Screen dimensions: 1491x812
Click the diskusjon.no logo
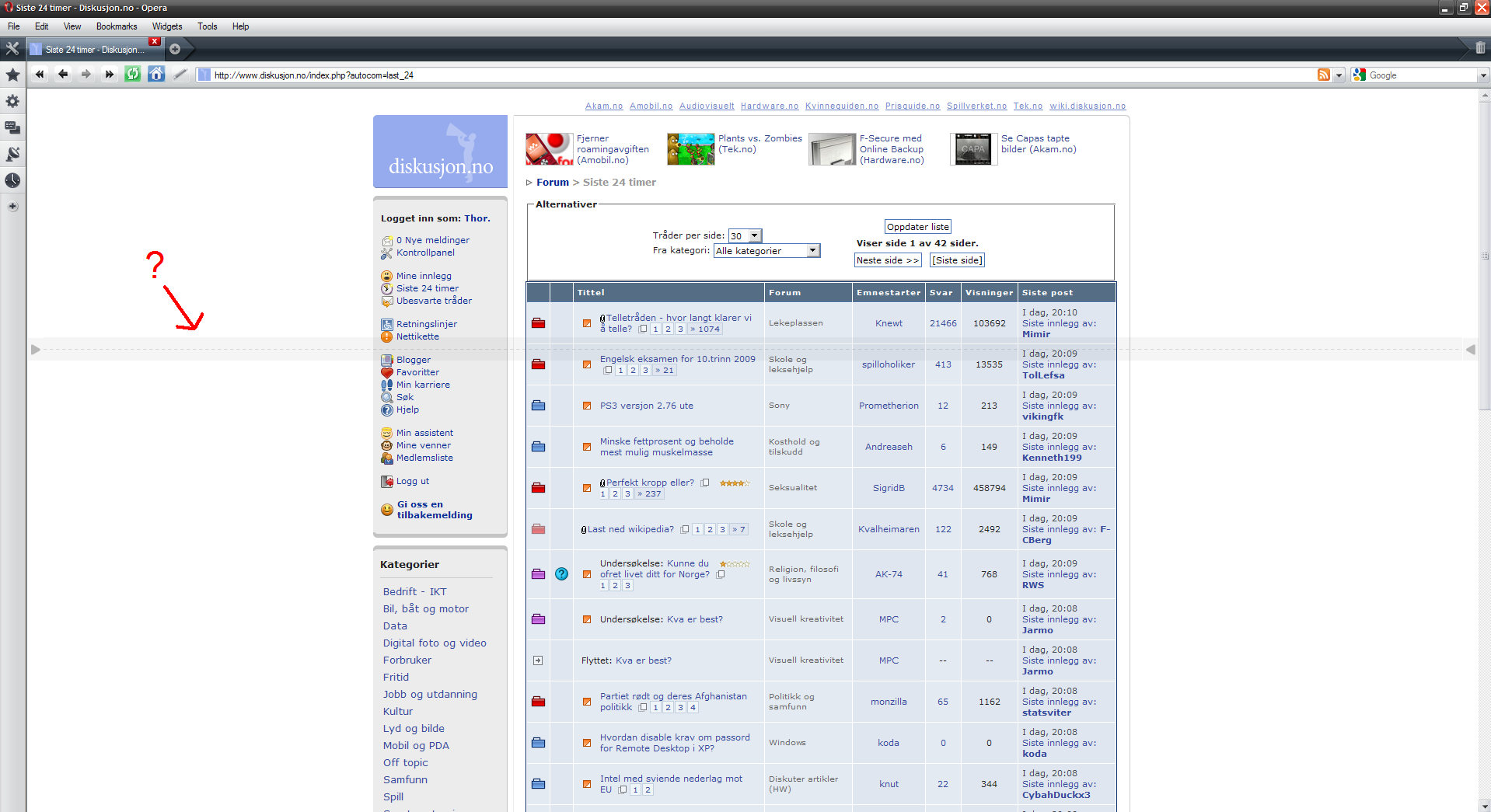point(440,152)
